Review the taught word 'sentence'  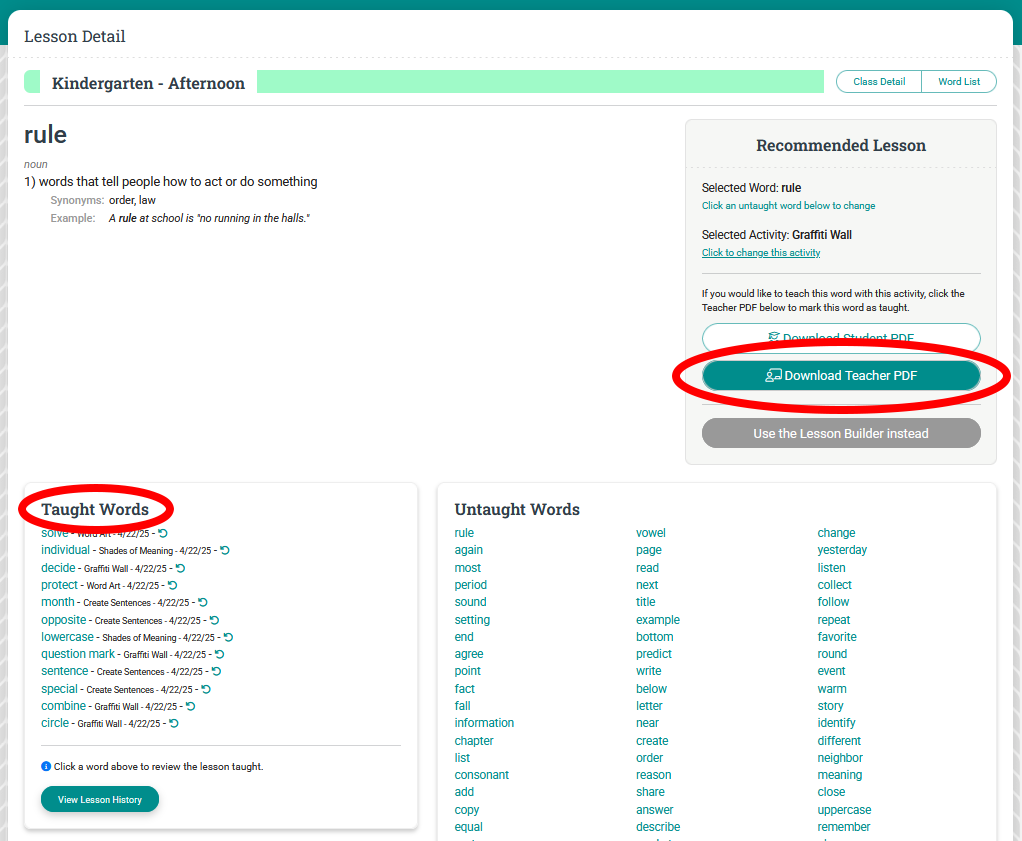pyautogui.click(x=65, y=671)
